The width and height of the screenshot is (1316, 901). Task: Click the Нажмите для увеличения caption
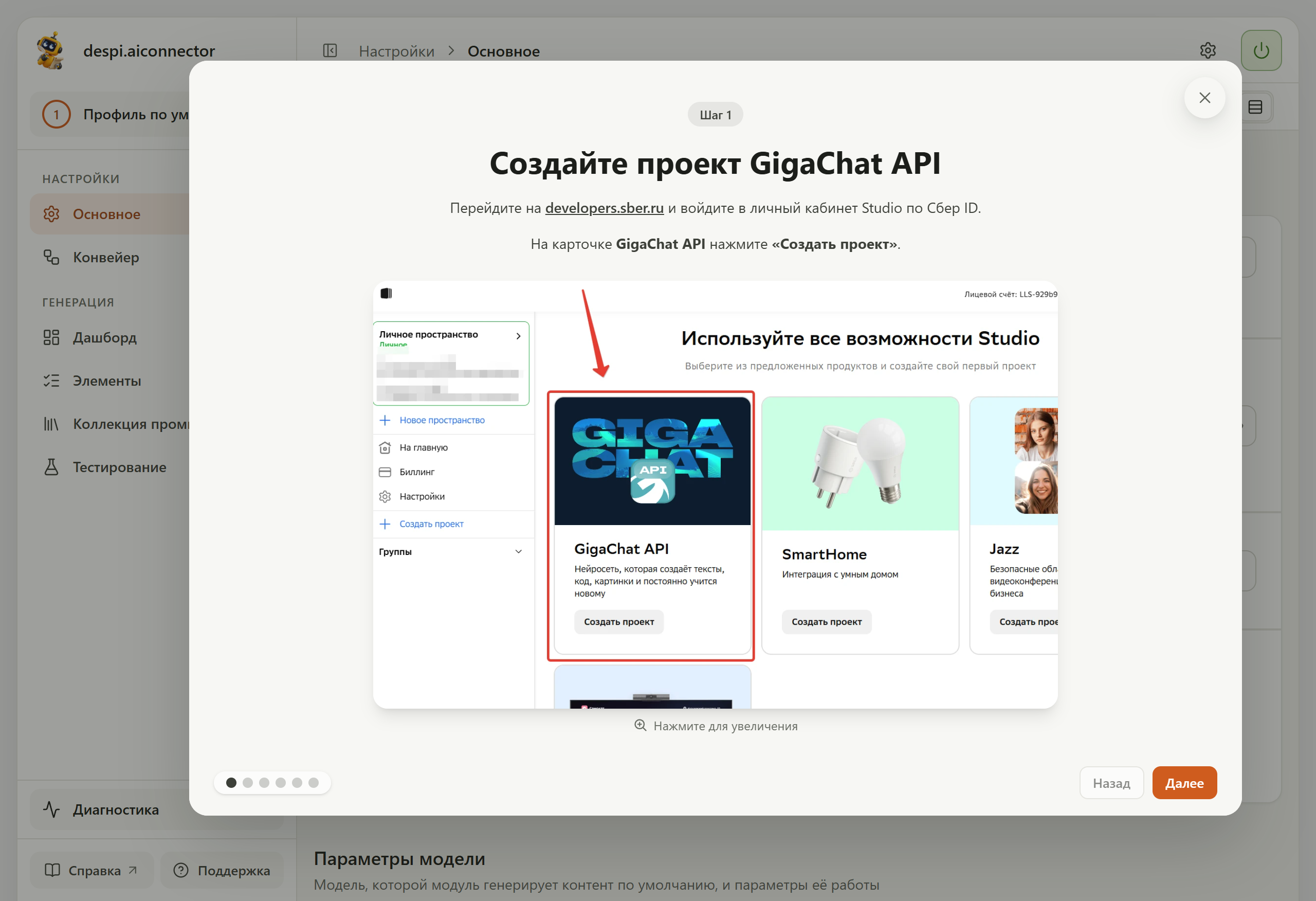pos(725,726)
